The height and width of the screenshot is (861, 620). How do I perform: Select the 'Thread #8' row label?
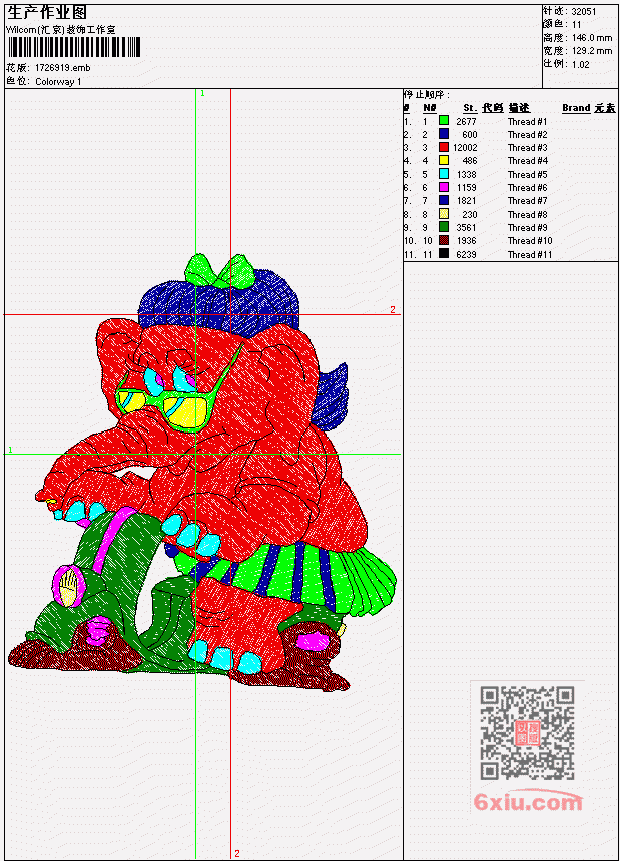click(527, 215)
